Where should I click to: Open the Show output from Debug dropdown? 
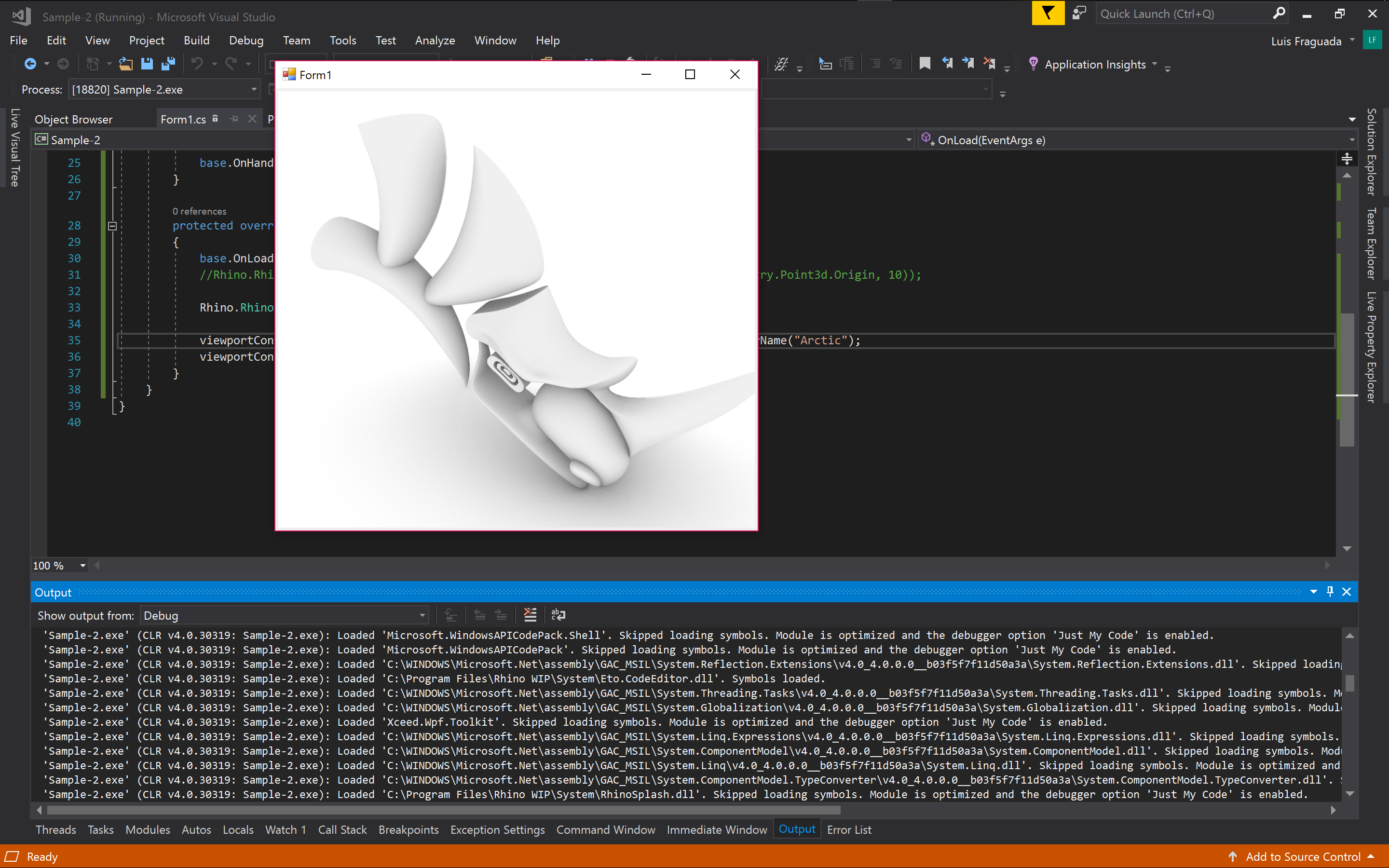point(422,615)
